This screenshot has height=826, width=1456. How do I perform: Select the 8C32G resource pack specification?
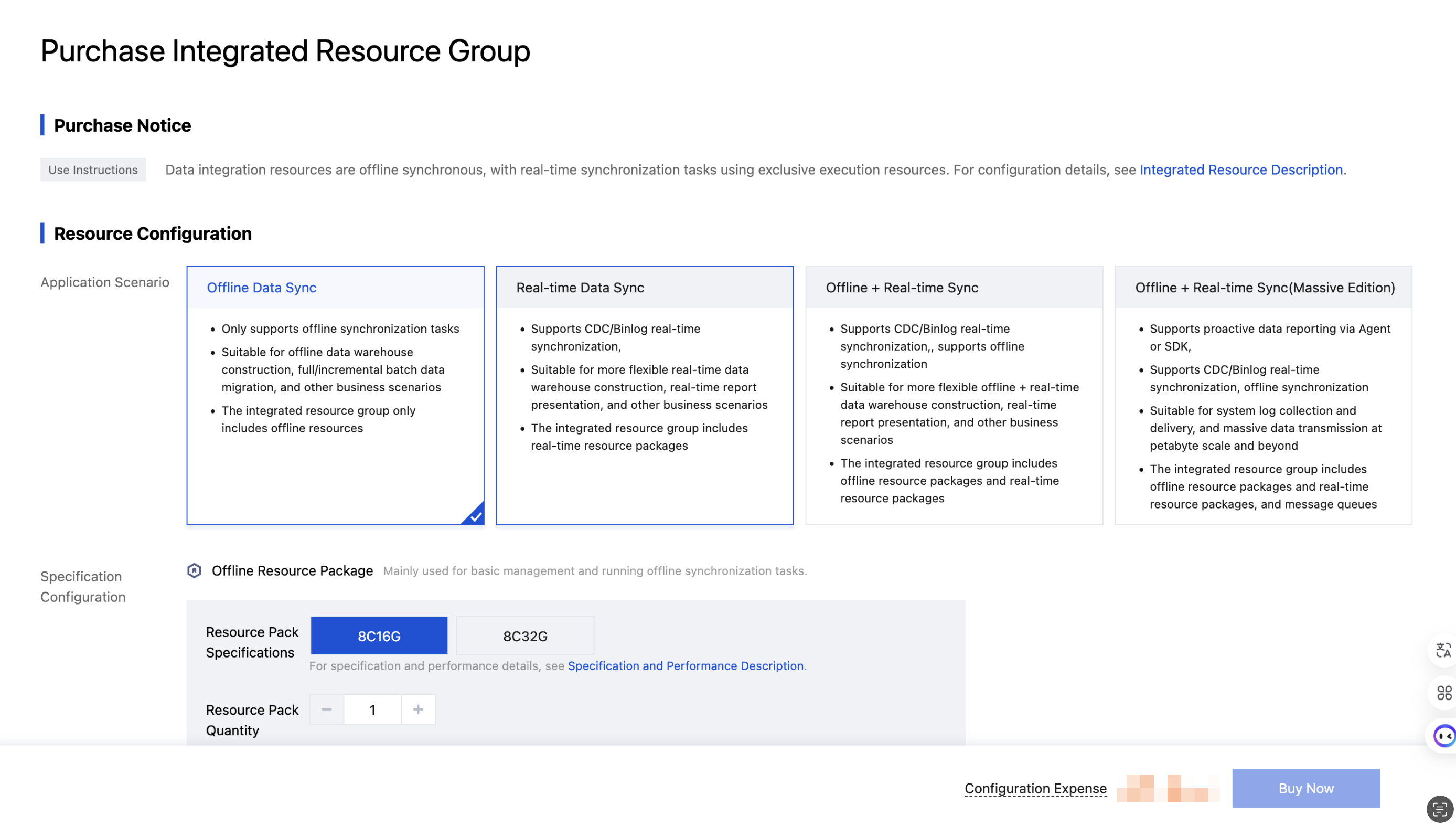coord(525,636)
